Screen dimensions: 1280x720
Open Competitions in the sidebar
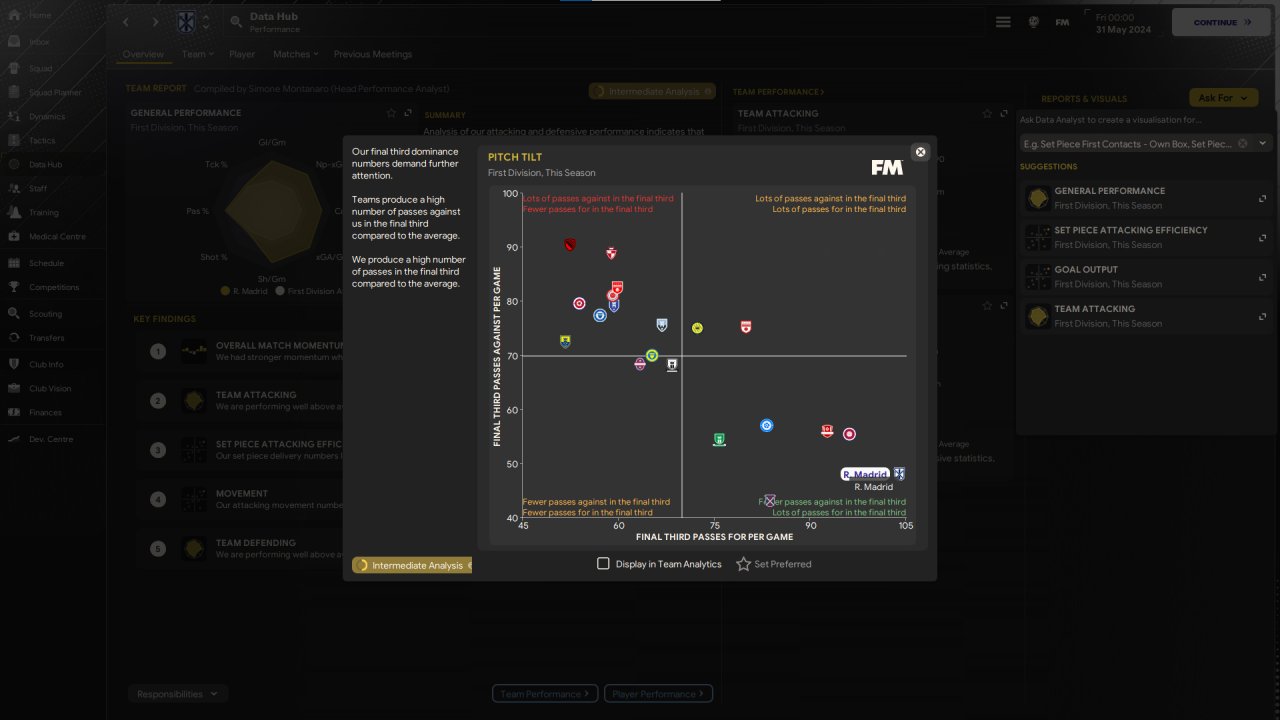click(52, 287)
